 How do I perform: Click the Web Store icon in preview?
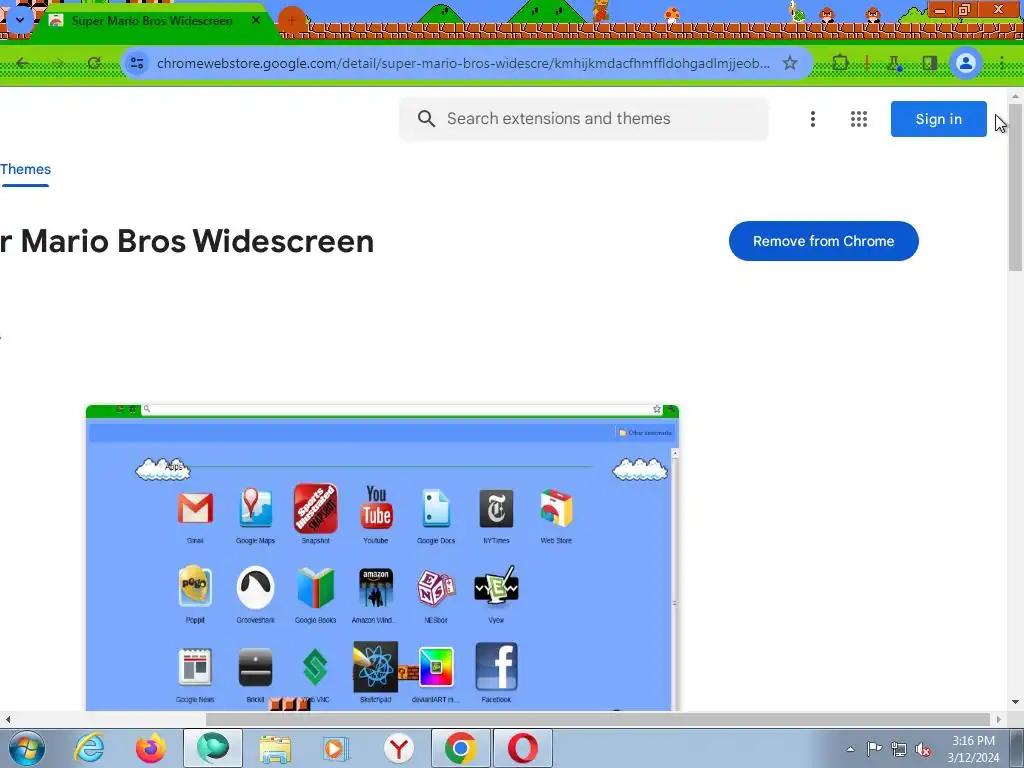(556, 509)
